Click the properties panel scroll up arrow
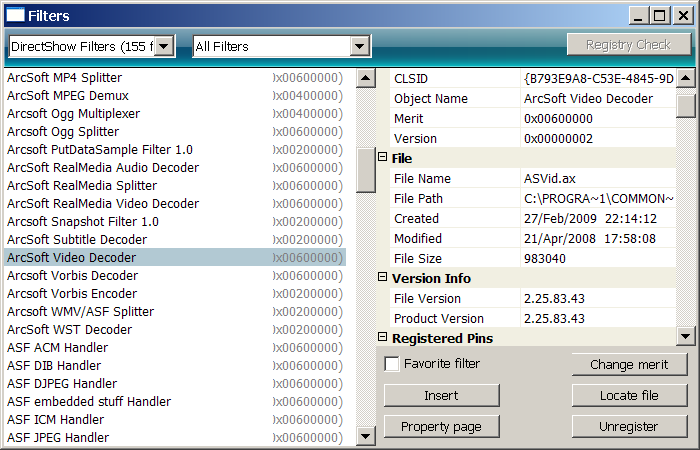This screenshot has width=700, height=450. tap(686, 78)
